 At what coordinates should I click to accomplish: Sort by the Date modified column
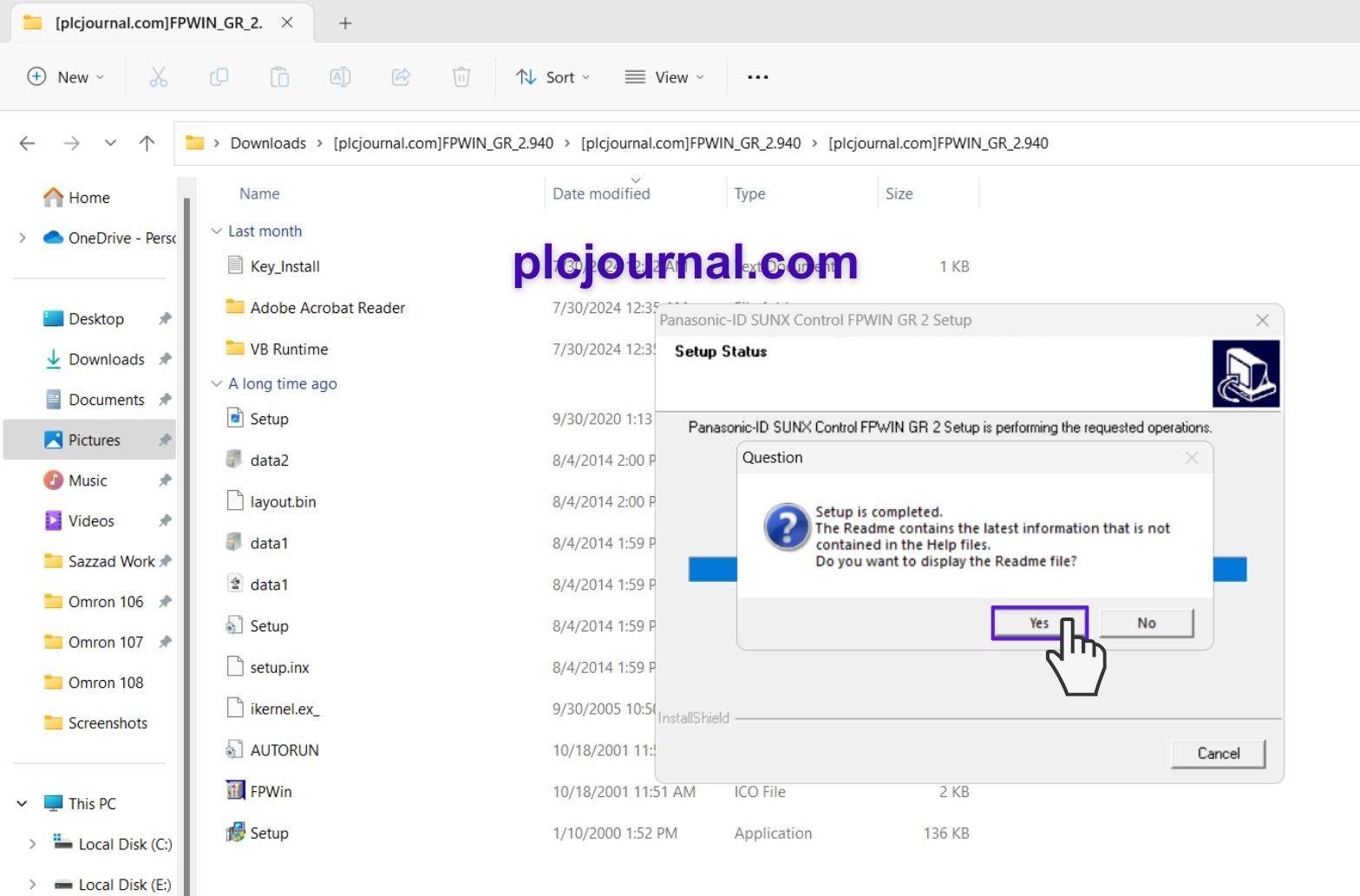601,193
